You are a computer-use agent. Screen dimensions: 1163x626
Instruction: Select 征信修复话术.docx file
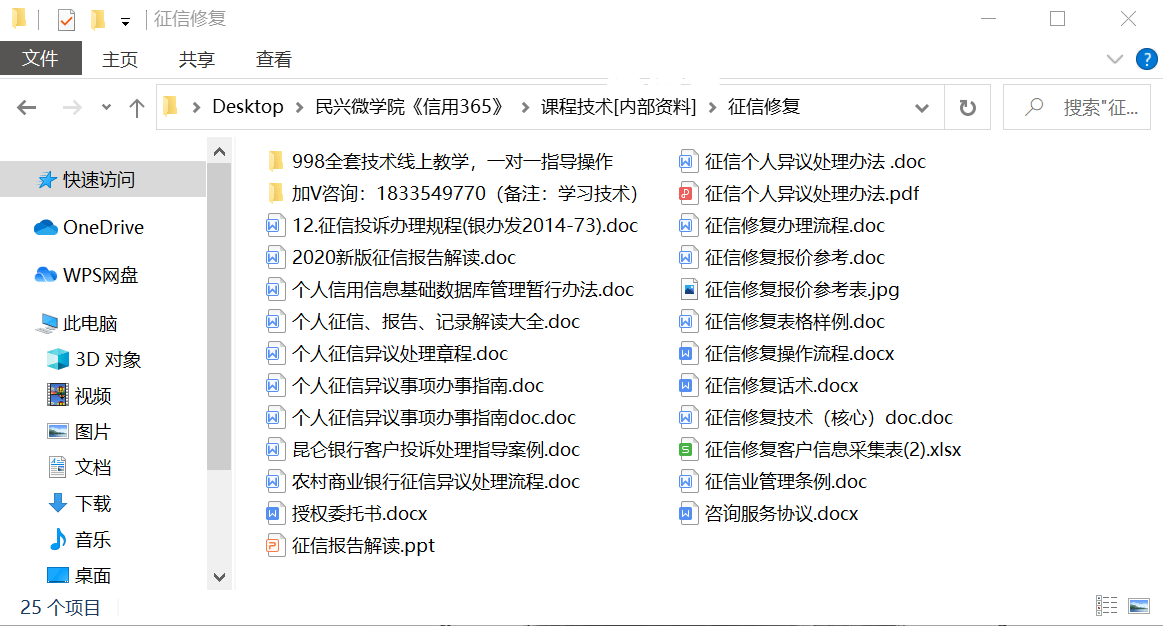click(x=768, y=385)
